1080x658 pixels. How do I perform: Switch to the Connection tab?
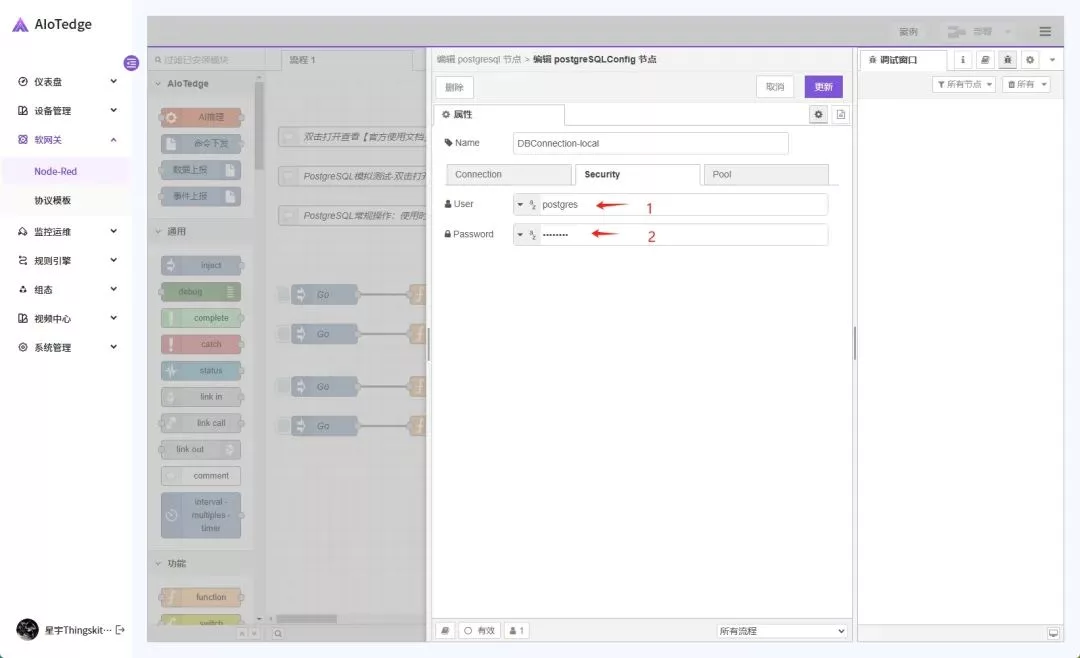508,175
